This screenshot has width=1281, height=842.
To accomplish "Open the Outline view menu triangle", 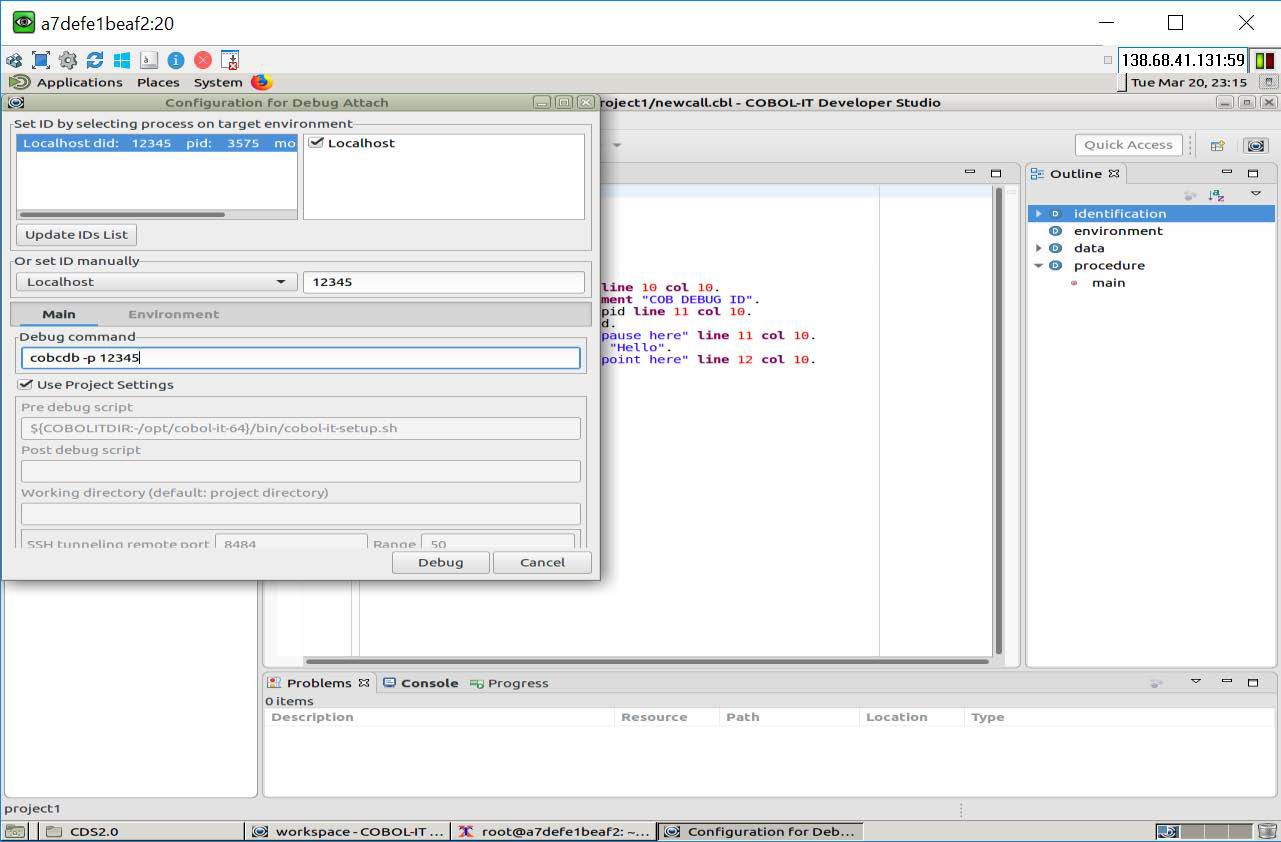I will pyautogui.click(x=1254, y=194).
